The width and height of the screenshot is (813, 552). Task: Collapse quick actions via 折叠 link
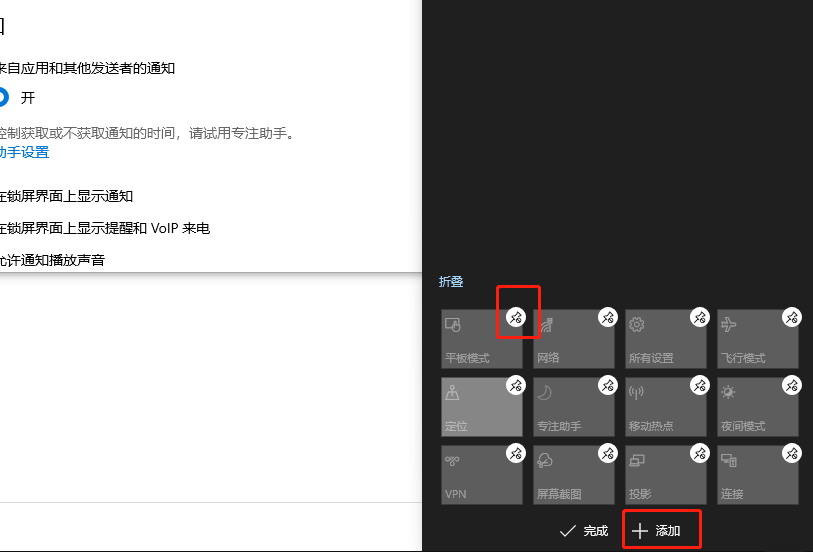[x=451, y=281]
